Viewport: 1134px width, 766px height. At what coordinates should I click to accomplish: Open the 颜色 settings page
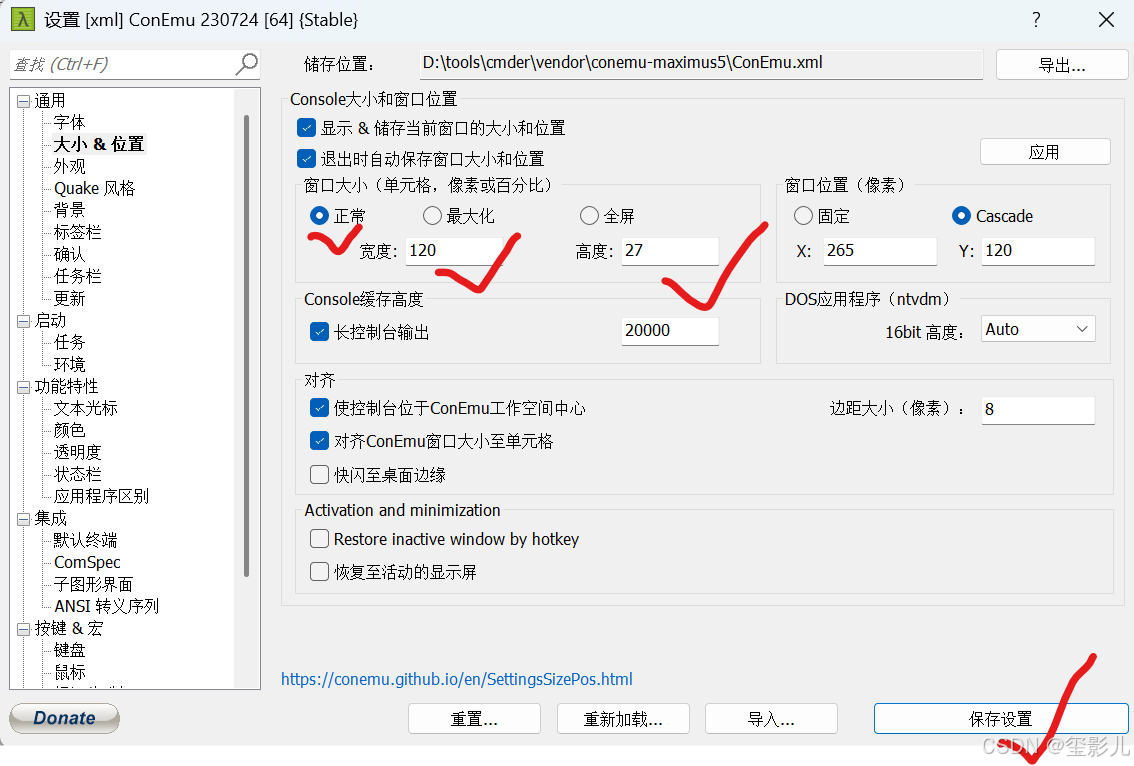[69, 430]
